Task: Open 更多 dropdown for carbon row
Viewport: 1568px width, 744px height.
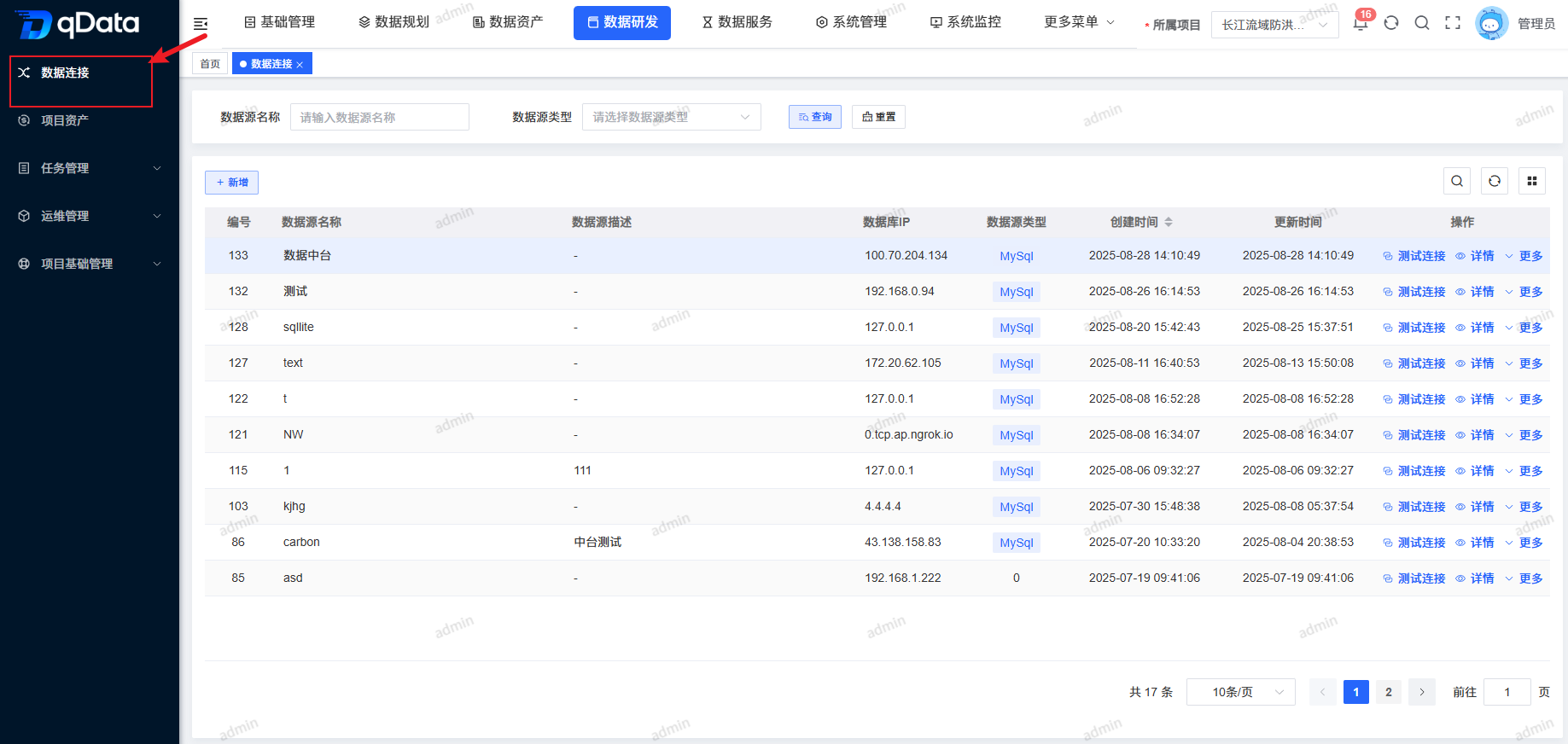Action: pyautogui.click(x=1524, y=543)
